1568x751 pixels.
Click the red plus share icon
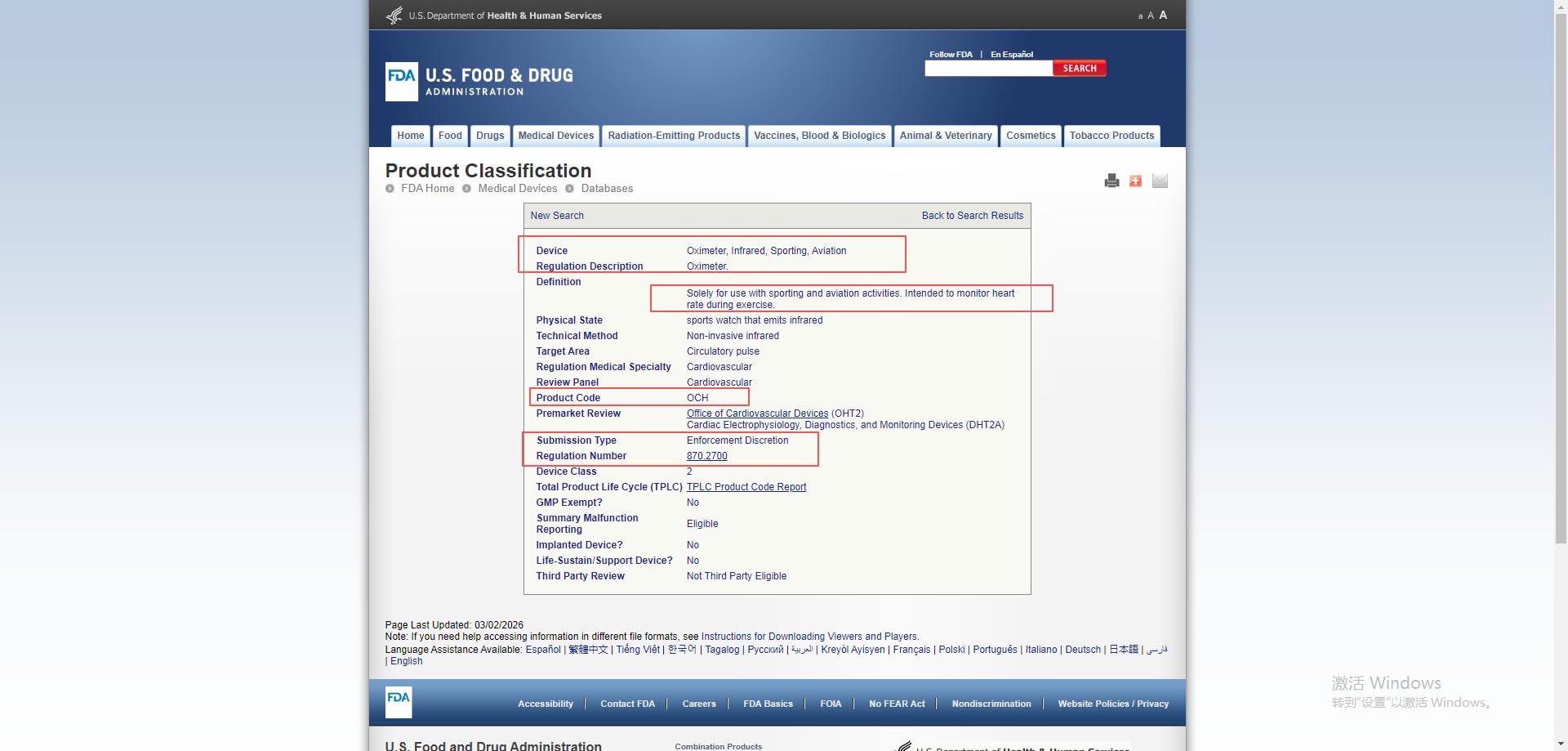(x=1135, y=181)
